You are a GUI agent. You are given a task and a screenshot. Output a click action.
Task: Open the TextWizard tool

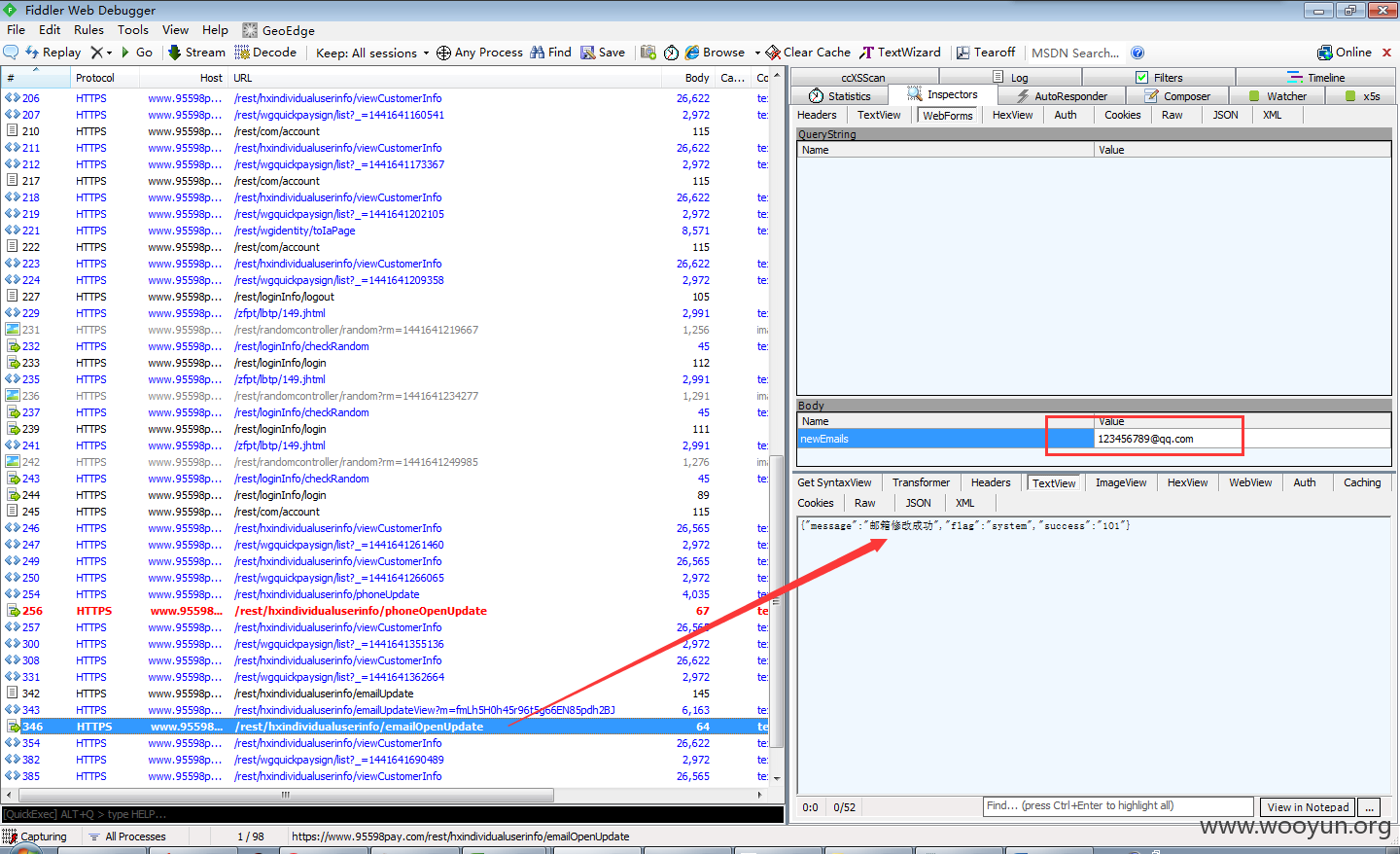[x=900, y=53]
